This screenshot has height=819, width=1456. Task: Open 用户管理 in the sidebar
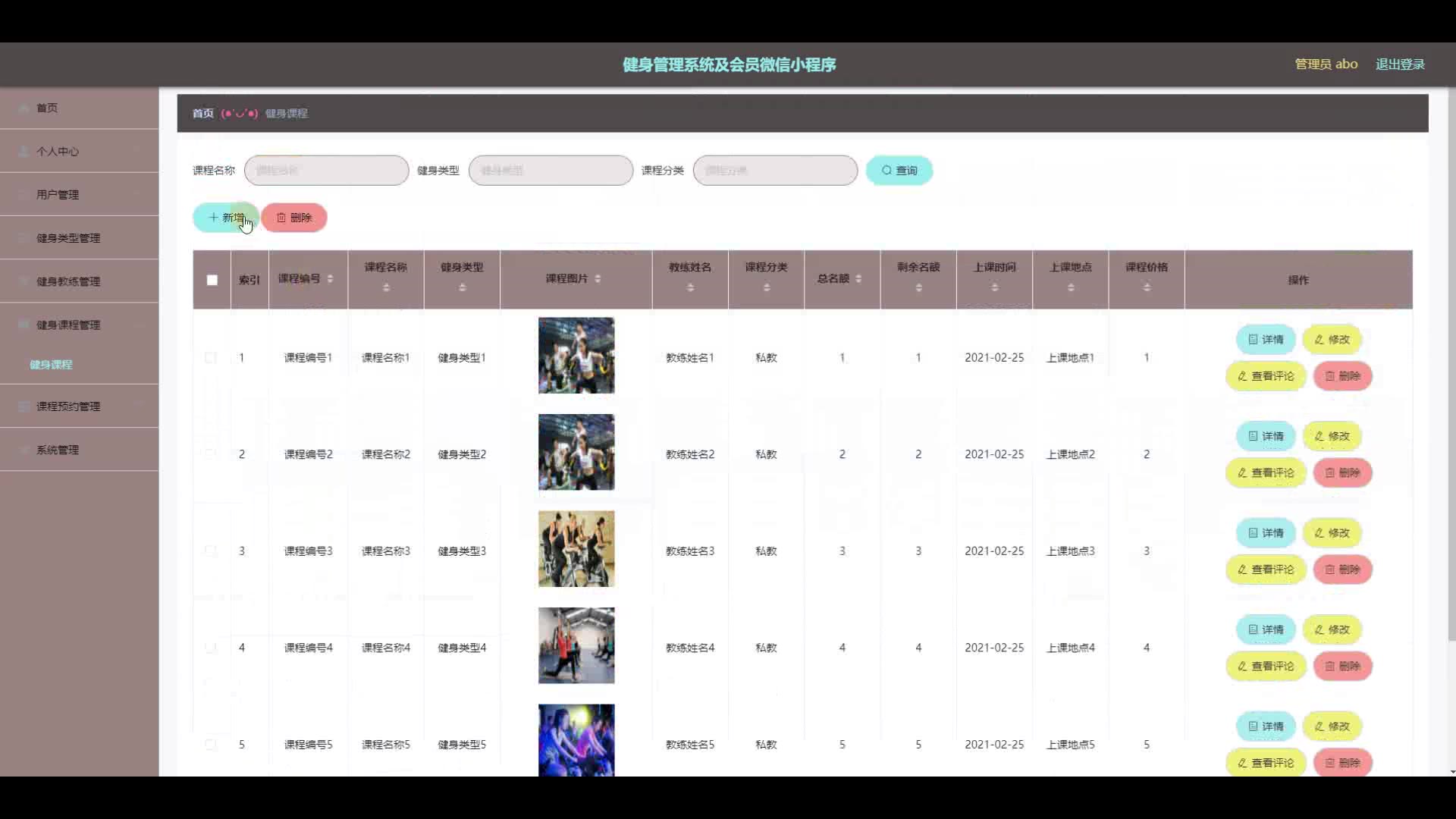(58, 195)
